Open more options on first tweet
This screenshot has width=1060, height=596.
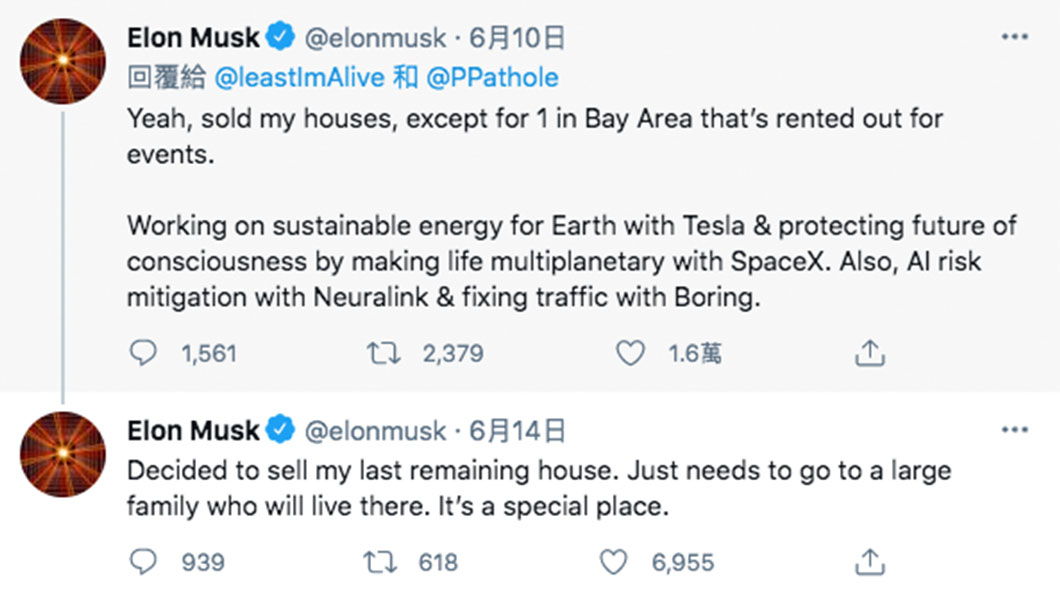[1015, 37]
